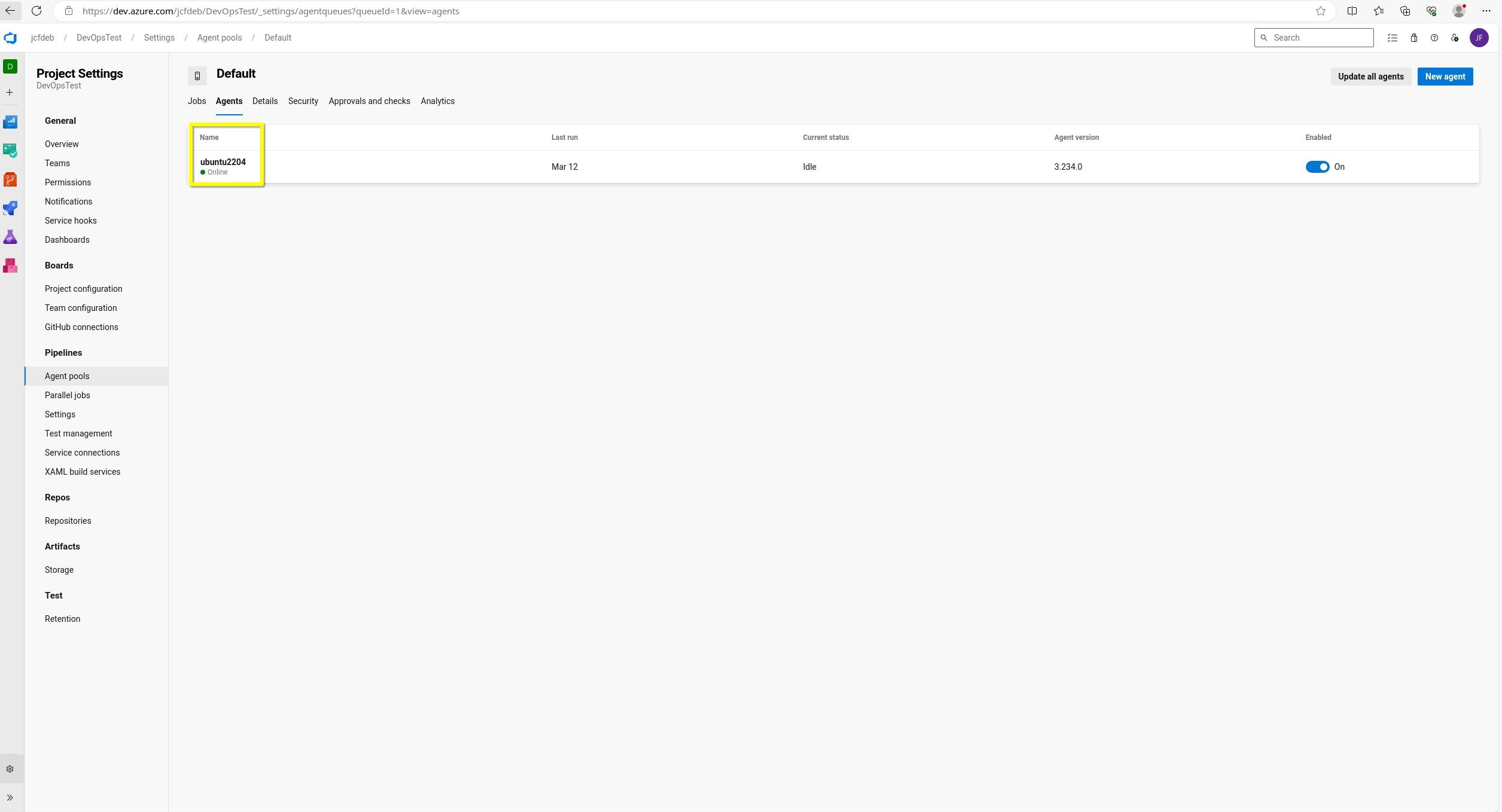
Task: Toggle the ubuntu2204 agent Enabled switch
Action: pos(1317,167)
